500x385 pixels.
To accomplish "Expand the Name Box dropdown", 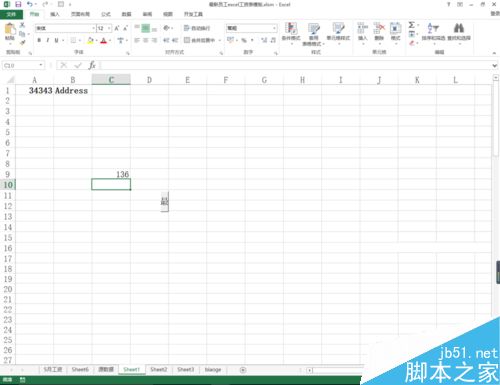I will pos(41,65).
